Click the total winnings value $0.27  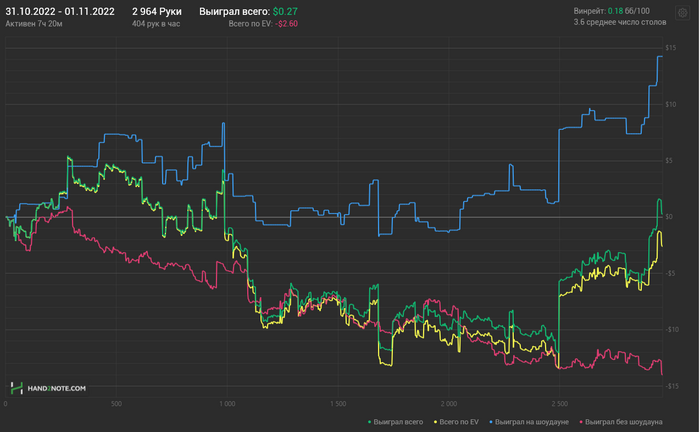285,12
